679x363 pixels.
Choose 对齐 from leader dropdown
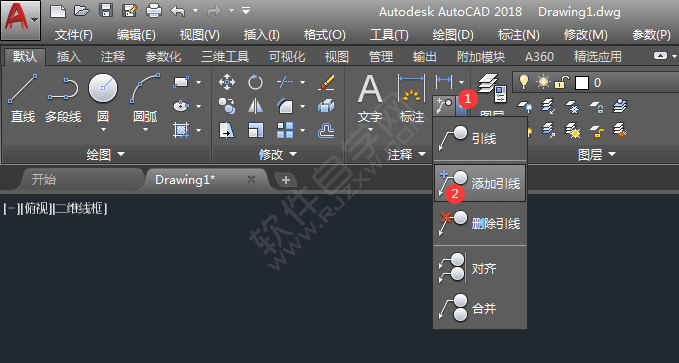pos(480,268)
